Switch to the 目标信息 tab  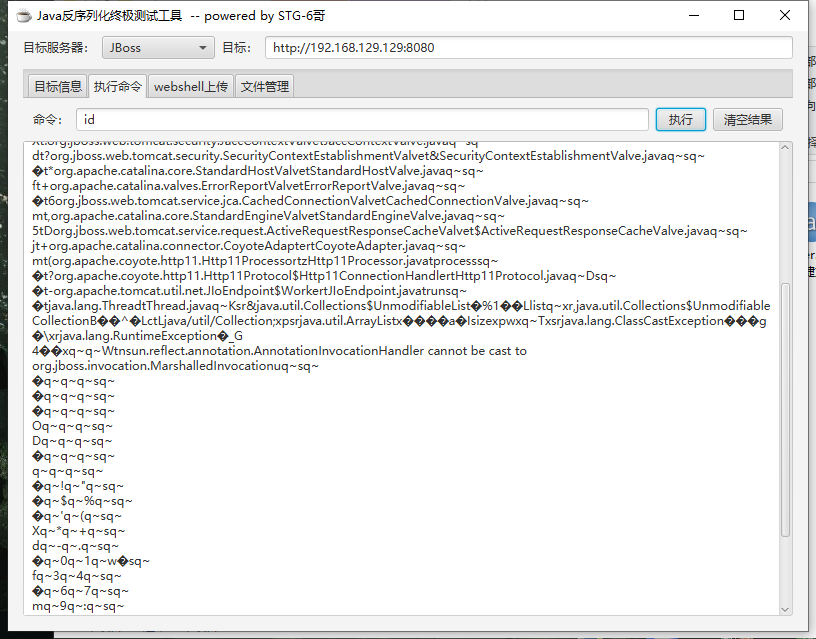tap(57, 86)
